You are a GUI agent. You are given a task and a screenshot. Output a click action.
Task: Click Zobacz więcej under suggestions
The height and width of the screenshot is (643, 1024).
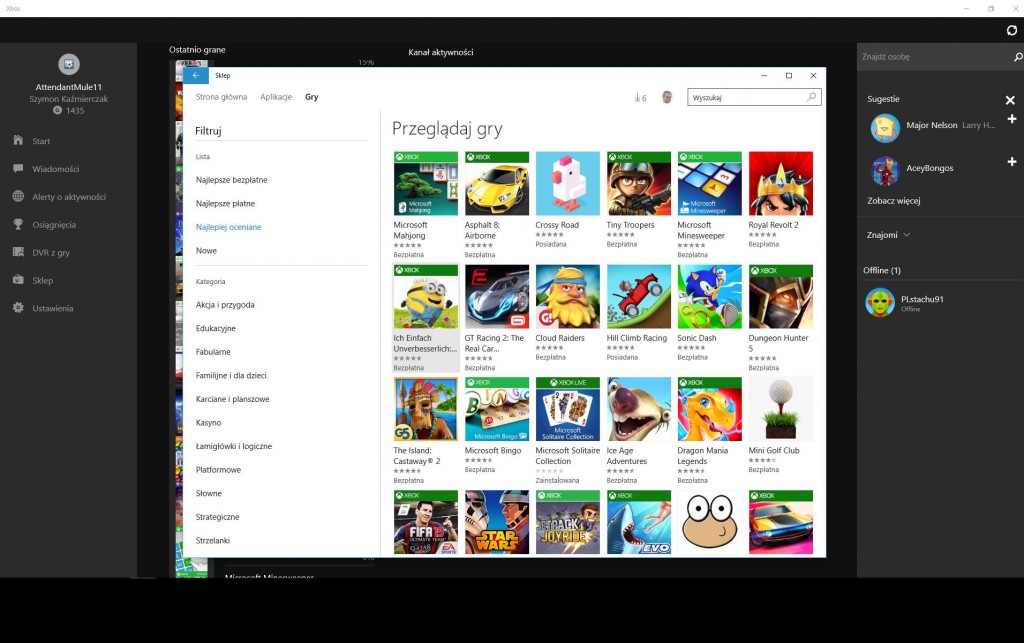tap(894, 200)
